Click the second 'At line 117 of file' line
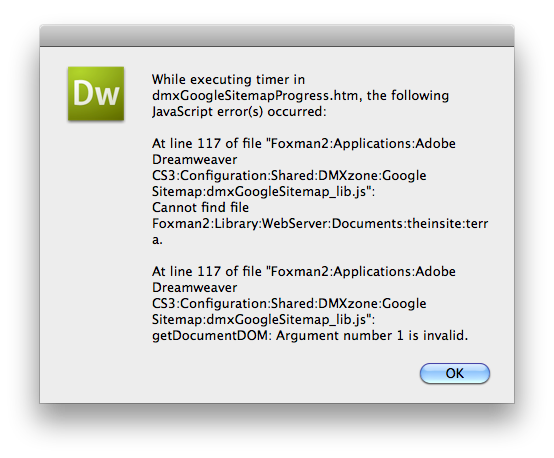The image size is (554, 458). (304, 271)
